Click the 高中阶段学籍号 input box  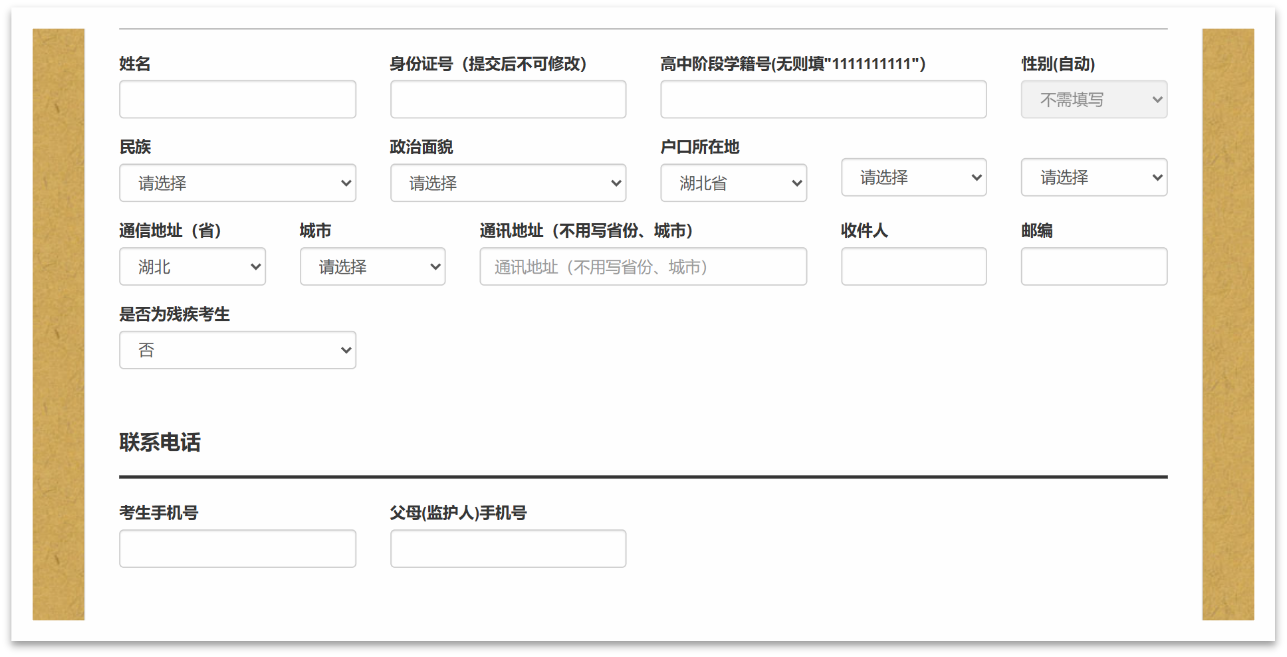[x=823, y=100]
